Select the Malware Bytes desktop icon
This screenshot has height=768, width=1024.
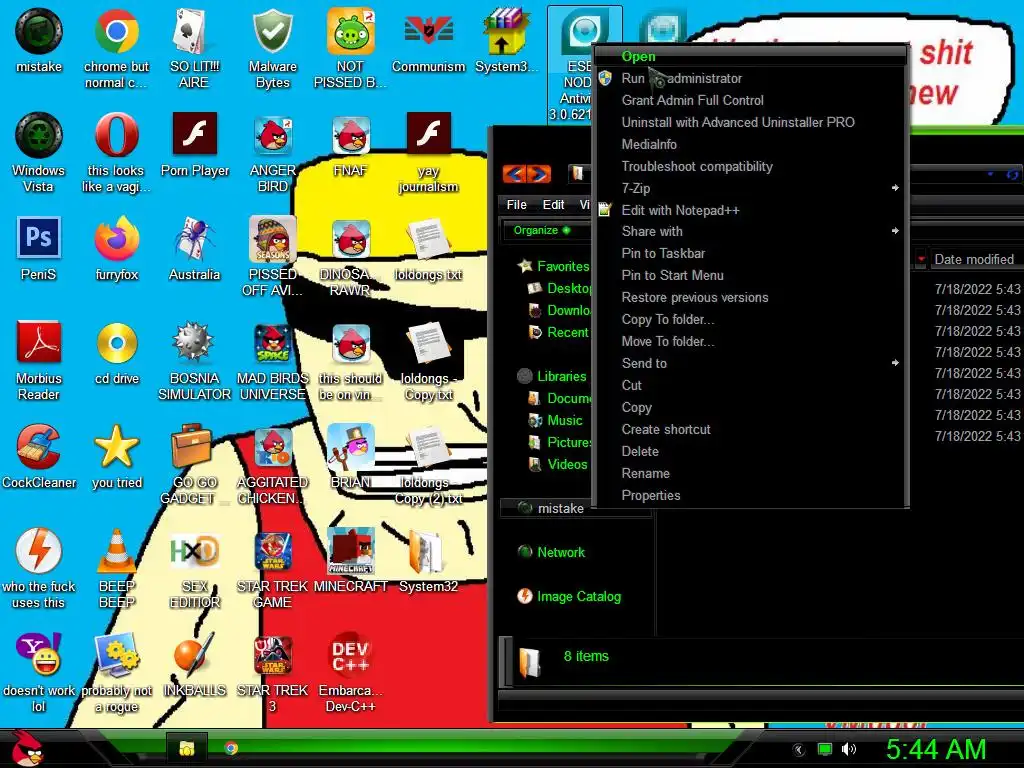[x=272, y=48]
